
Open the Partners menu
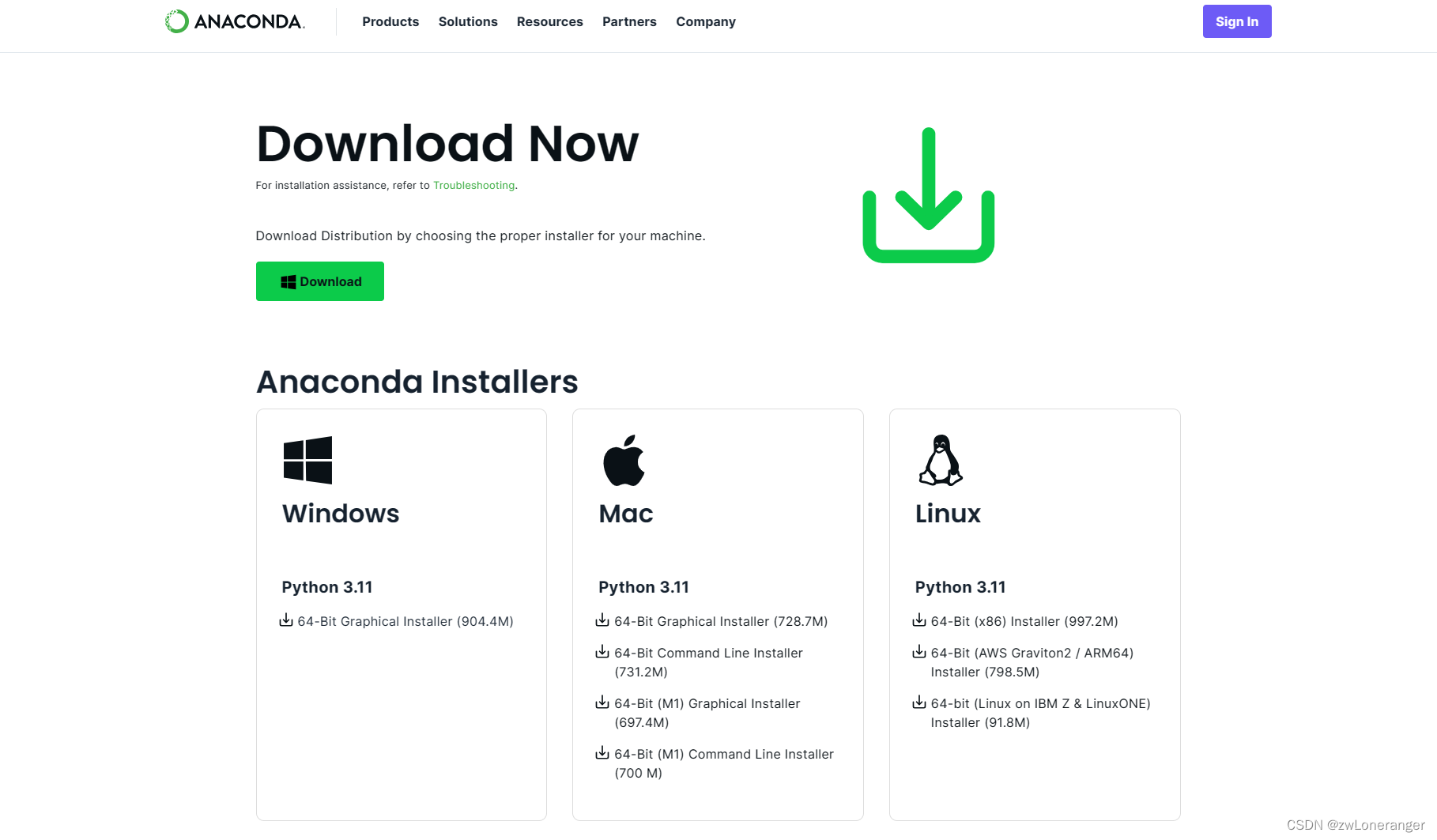[x=629, y=21]
